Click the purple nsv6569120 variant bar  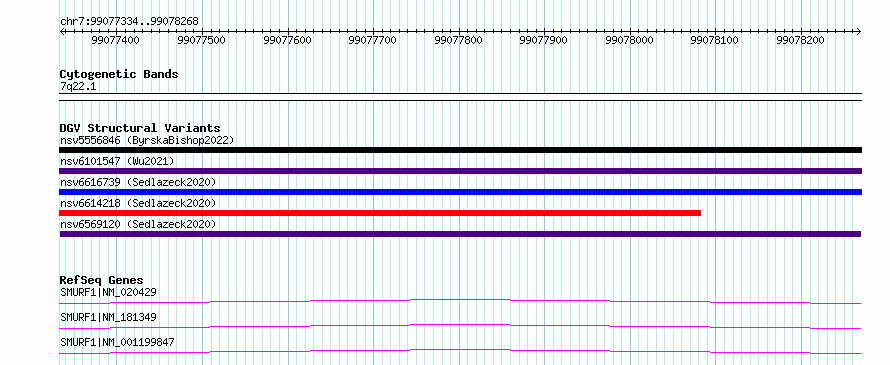(x=460, y=234)
